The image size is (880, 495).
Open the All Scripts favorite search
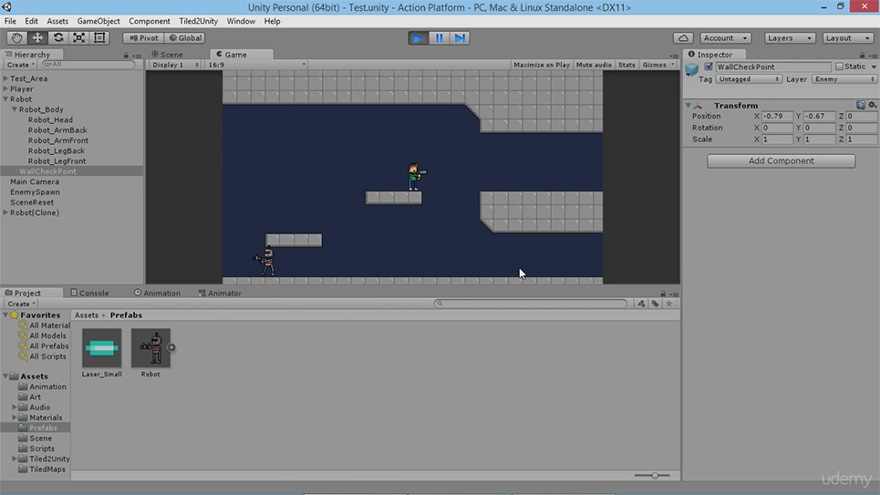click(x=42, y=356)
